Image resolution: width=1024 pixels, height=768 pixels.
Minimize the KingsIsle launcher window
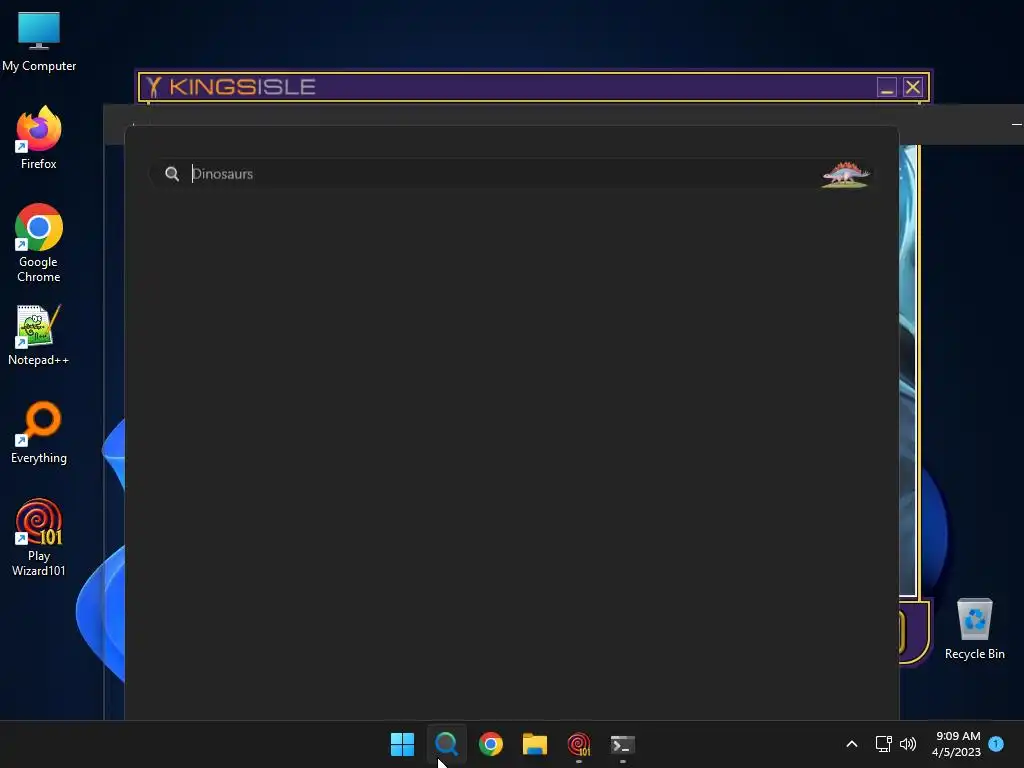[x=886, y=87]
